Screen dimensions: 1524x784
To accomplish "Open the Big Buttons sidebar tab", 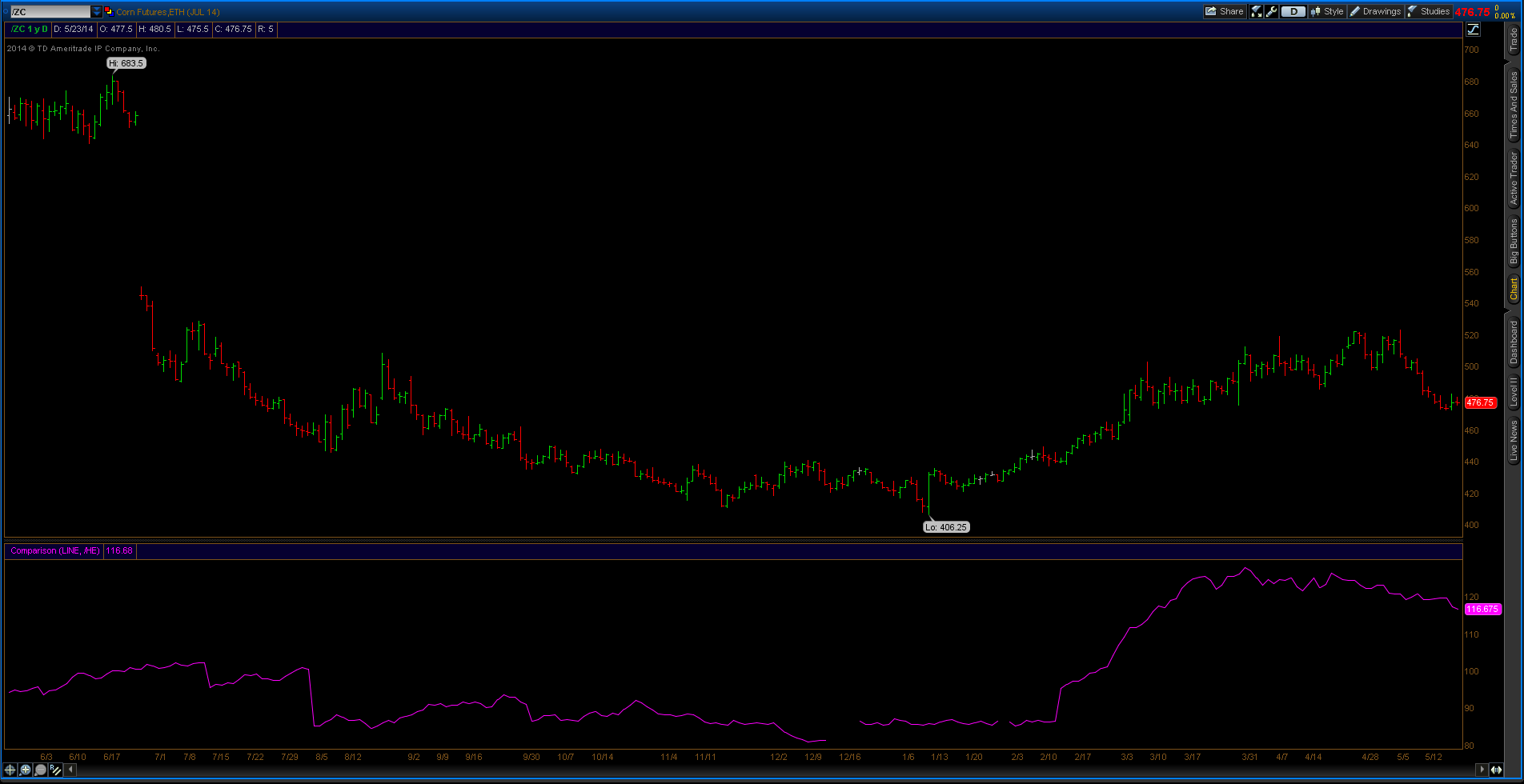I will point(1513,242).
